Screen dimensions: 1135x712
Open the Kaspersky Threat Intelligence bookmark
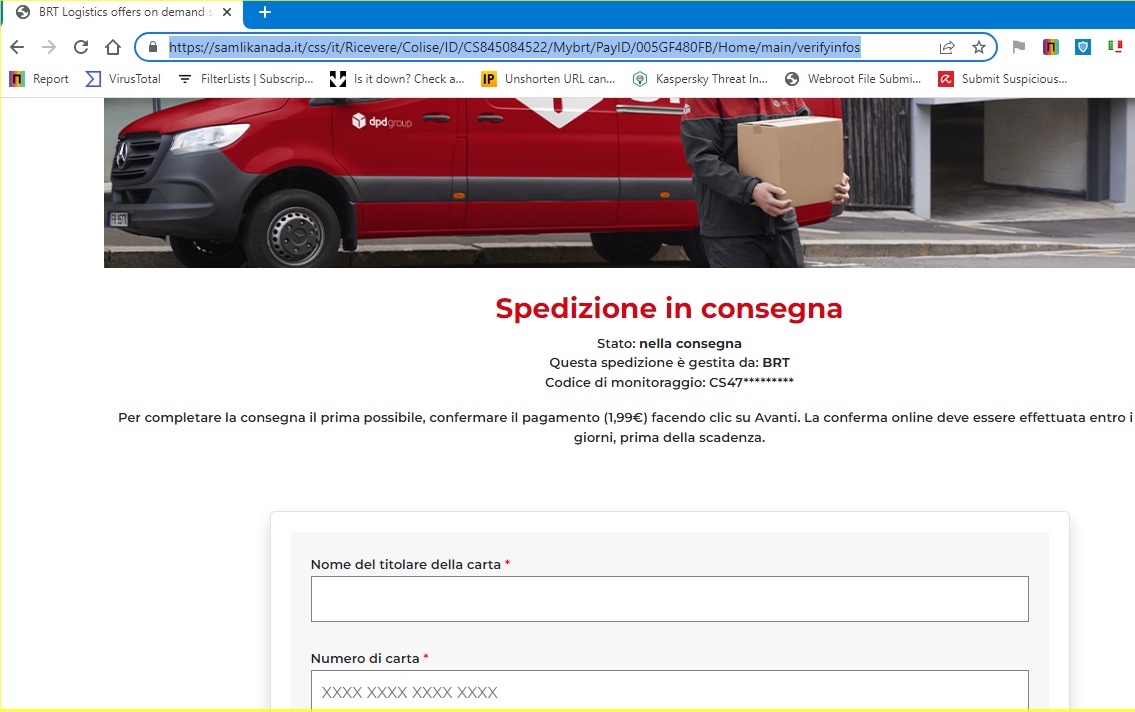click(700, 79)
